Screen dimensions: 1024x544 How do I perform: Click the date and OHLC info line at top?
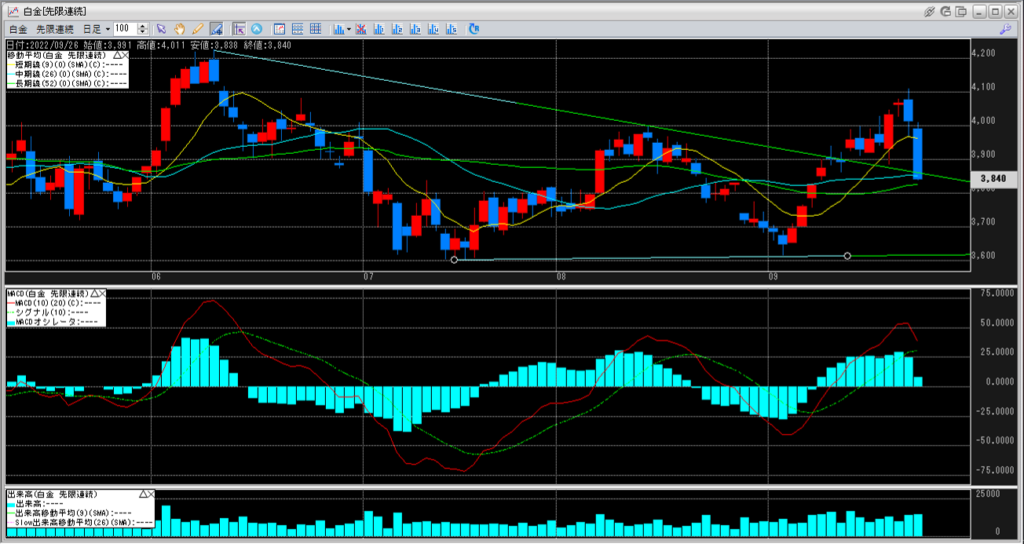[149, 45]
